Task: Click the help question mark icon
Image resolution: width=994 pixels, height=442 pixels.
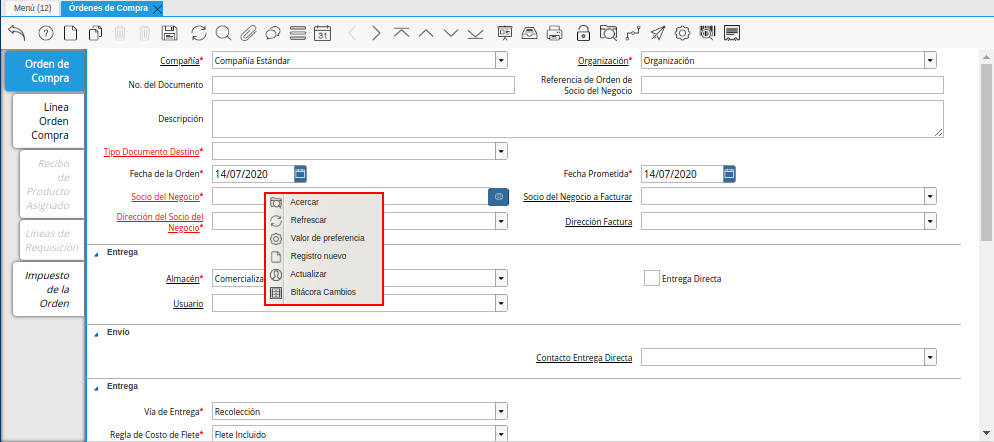Action: pos(45,33)
